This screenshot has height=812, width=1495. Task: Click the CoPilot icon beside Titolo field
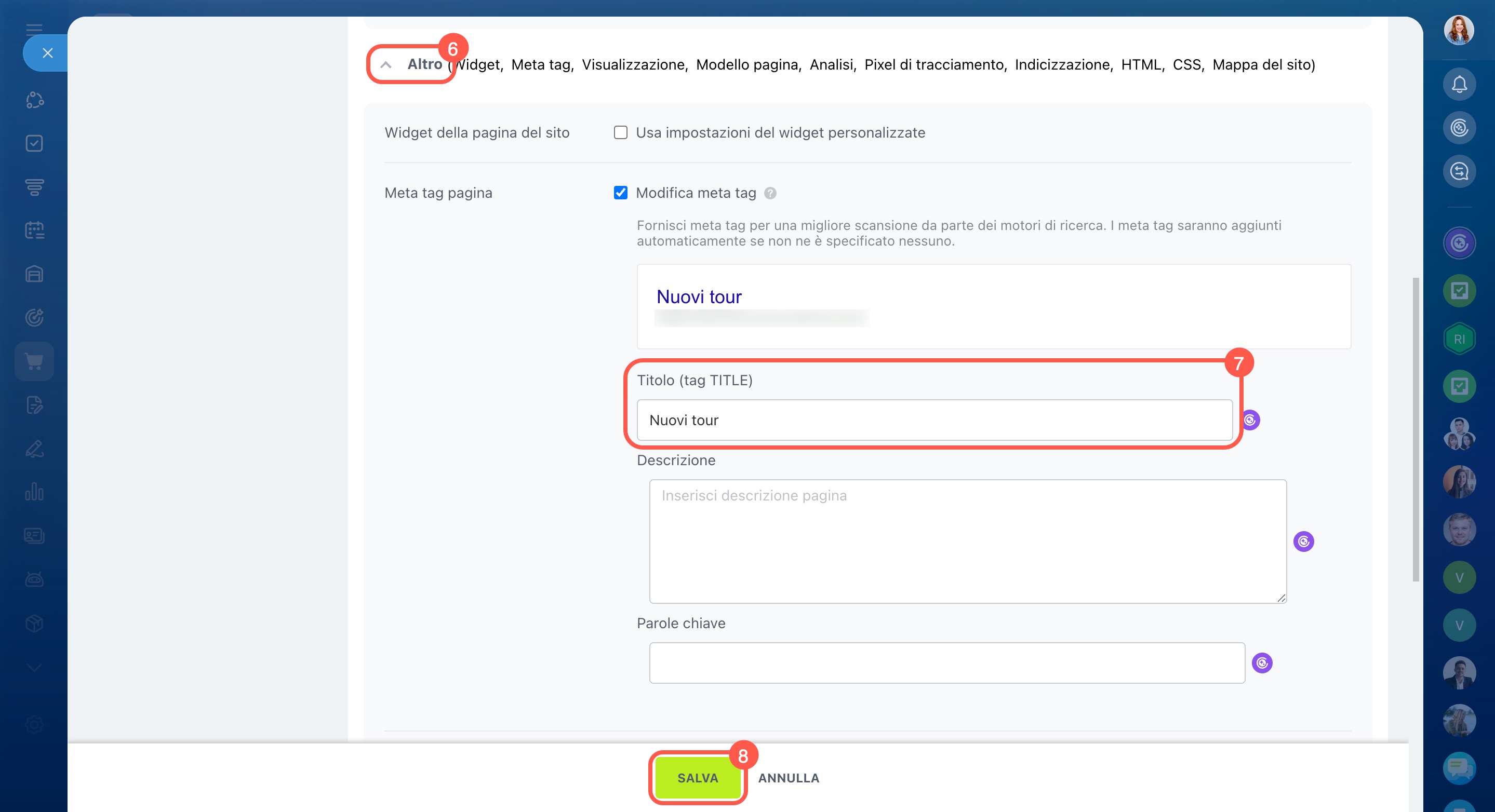1250,420
